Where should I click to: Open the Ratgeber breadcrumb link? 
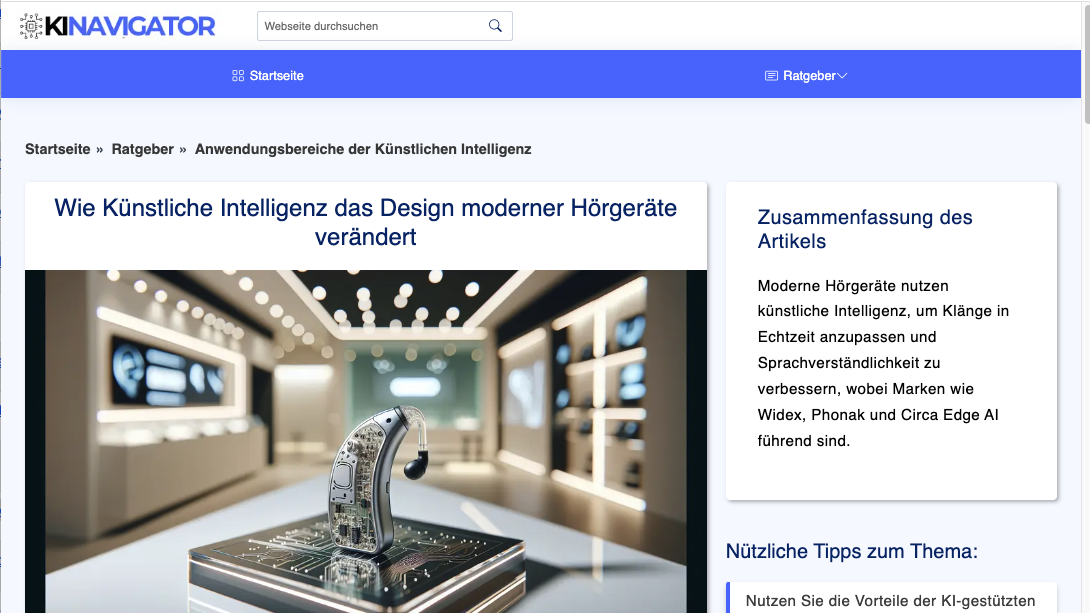coord(143,149)
